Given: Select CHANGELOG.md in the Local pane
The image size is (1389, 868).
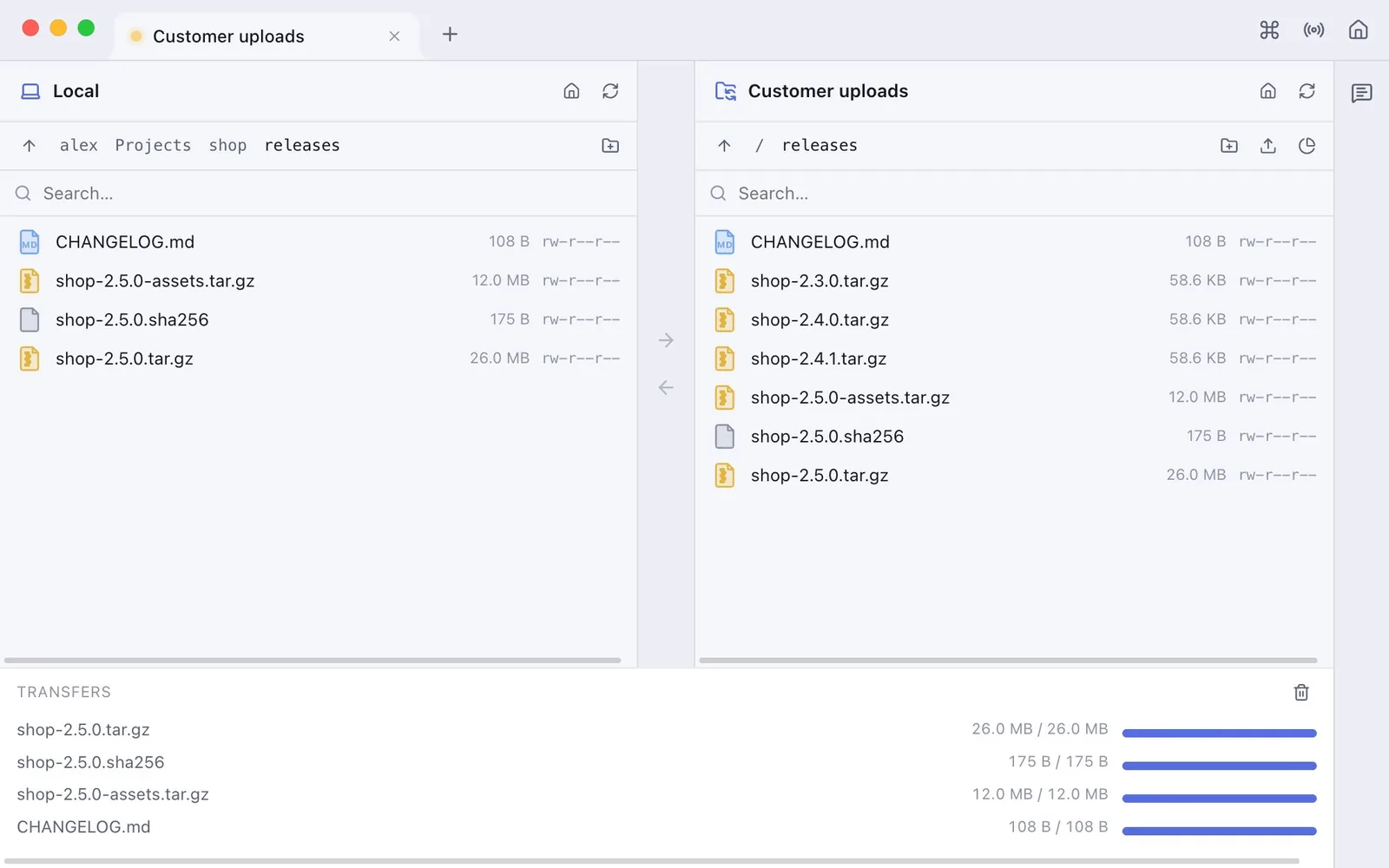Looking at the screenshot, I should coord(319,242).
